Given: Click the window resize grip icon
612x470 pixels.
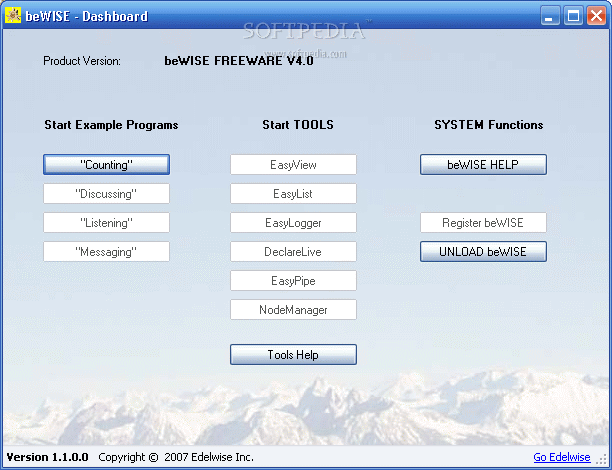Looking at the screenshot, I should 601,459.
